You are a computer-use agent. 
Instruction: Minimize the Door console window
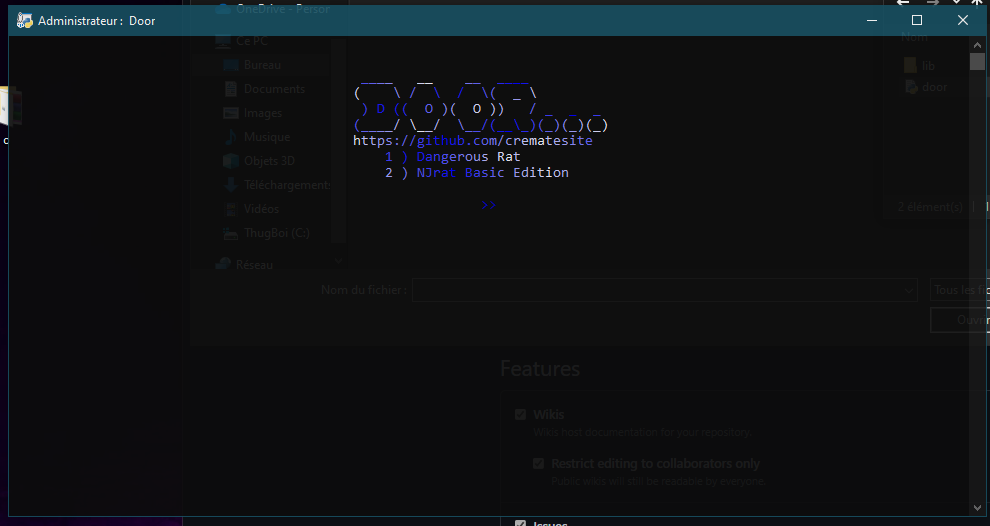point(872,21)
